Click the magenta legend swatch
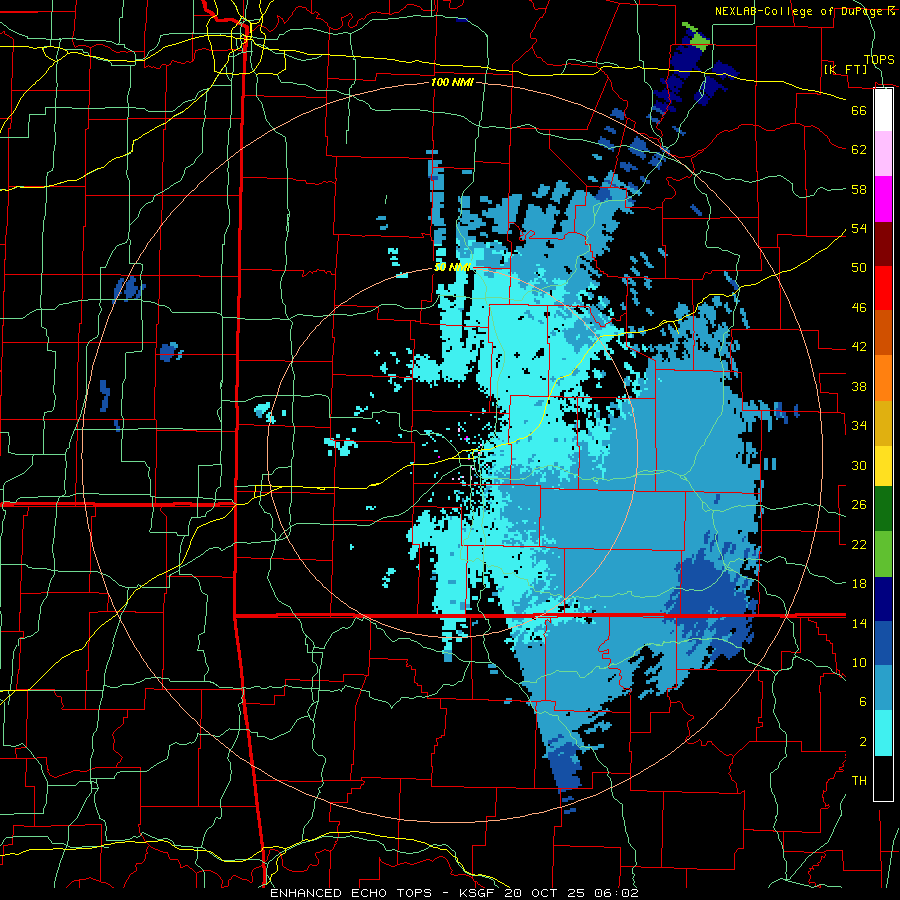 [x=883, y=199]
